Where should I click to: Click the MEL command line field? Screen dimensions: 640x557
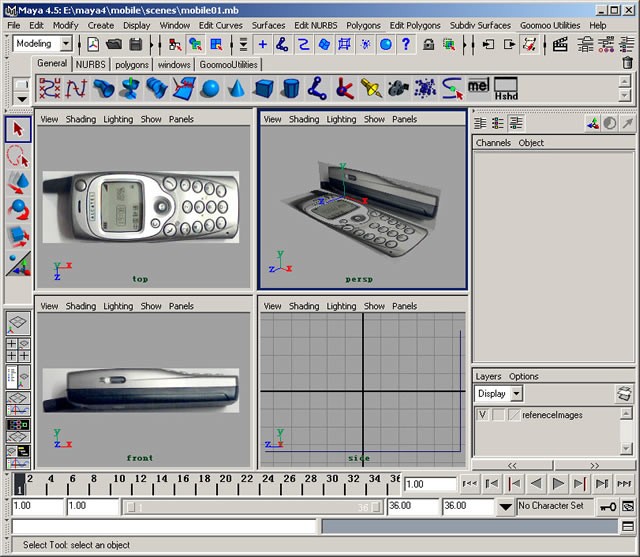164,527
